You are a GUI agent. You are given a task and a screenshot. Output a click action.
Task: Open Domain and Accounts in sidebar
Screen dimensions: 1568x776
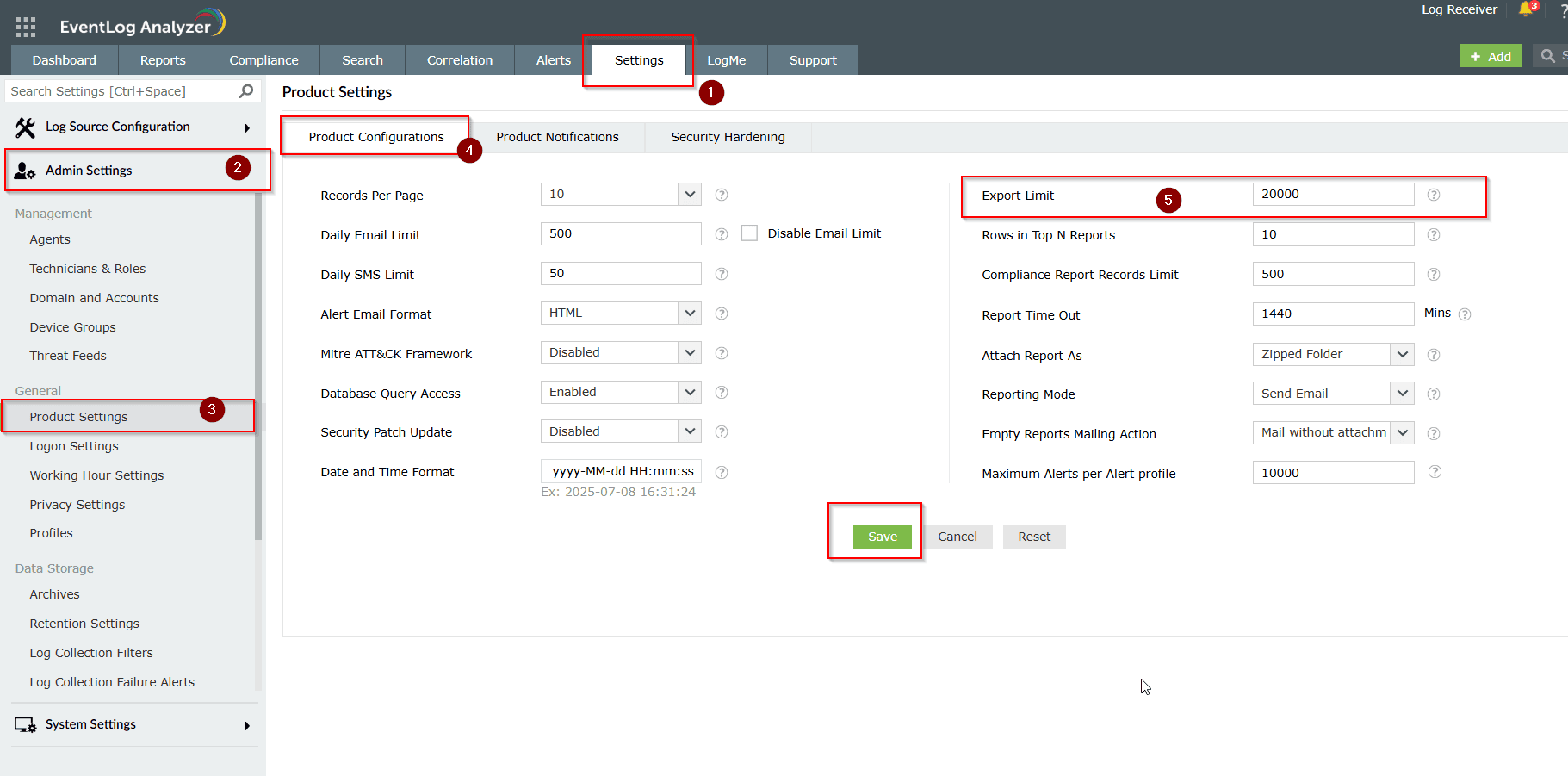pos(94,298)
